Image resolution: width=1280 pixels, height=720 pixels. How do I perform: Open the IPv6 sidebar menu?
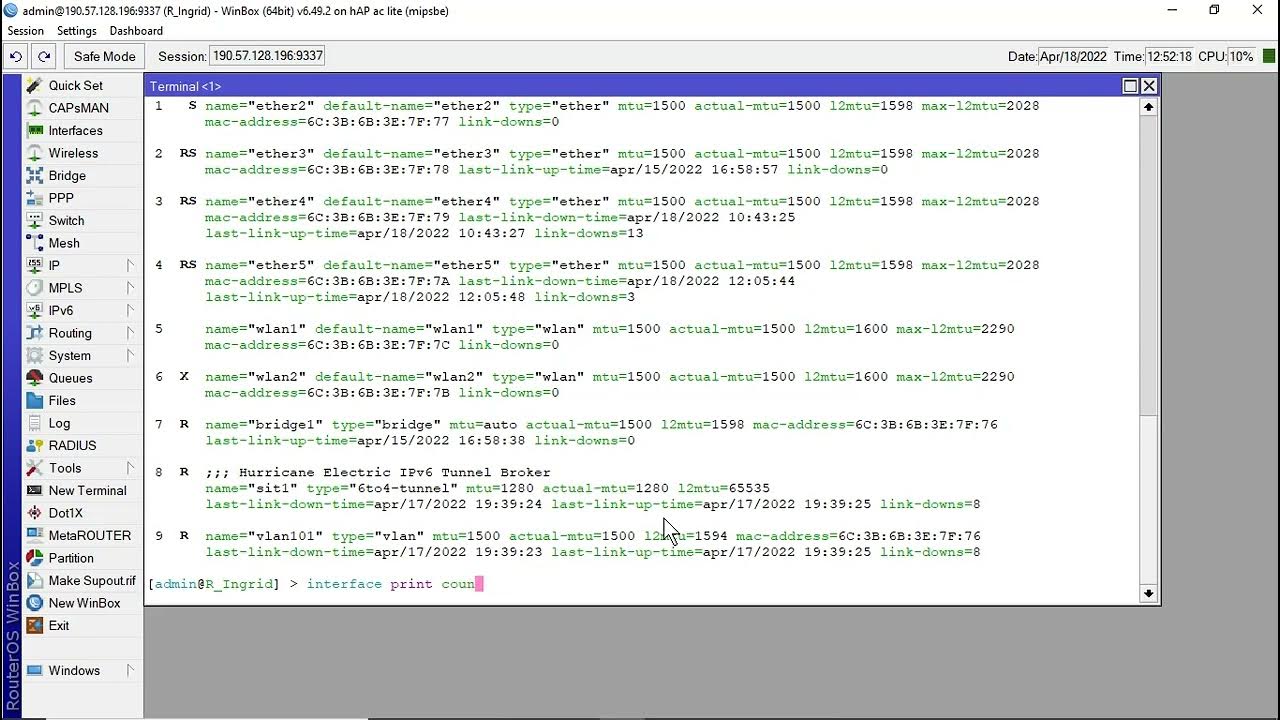point(61,310)
